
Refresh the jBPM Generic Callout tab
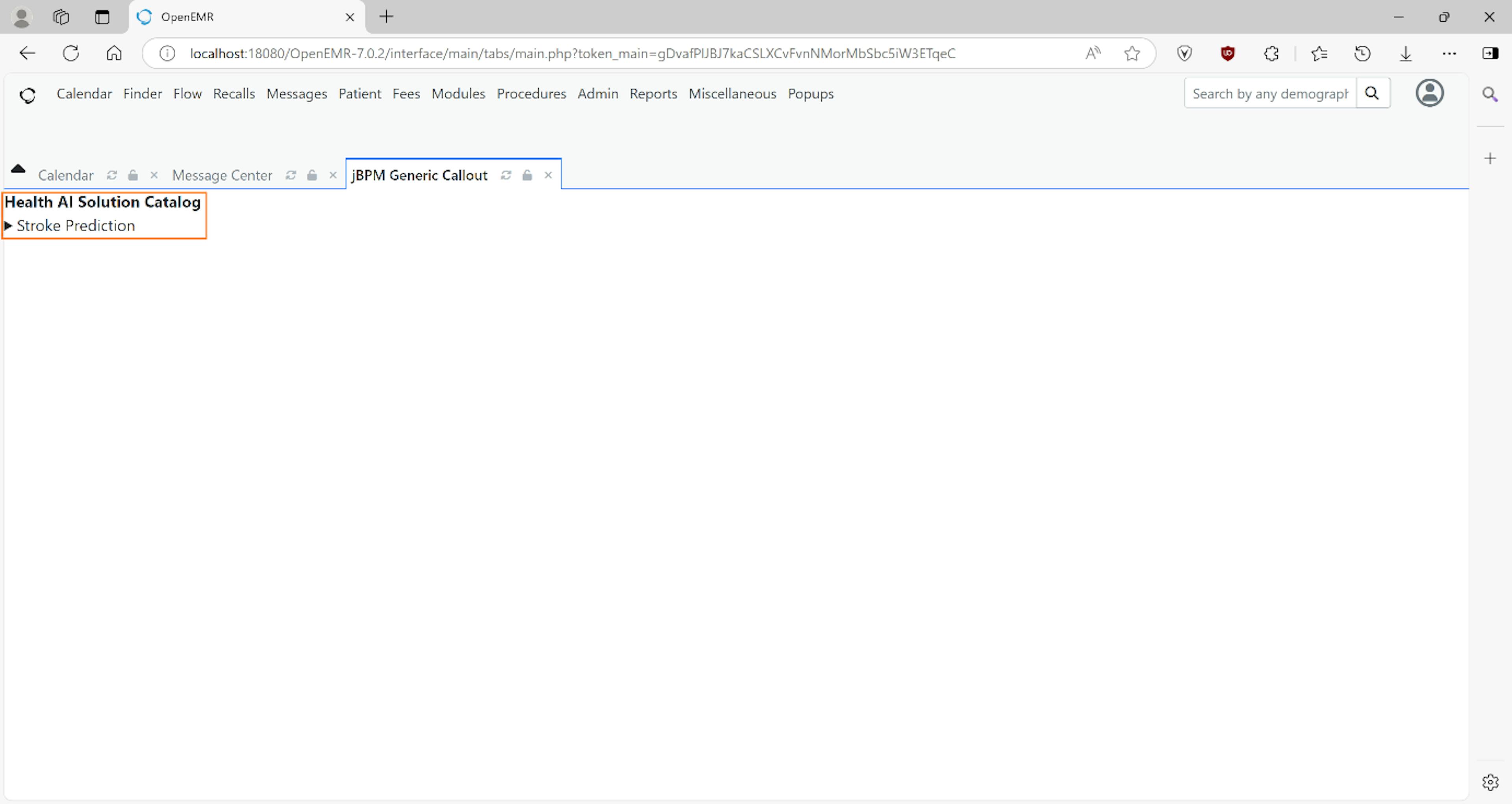coord(506,175)
